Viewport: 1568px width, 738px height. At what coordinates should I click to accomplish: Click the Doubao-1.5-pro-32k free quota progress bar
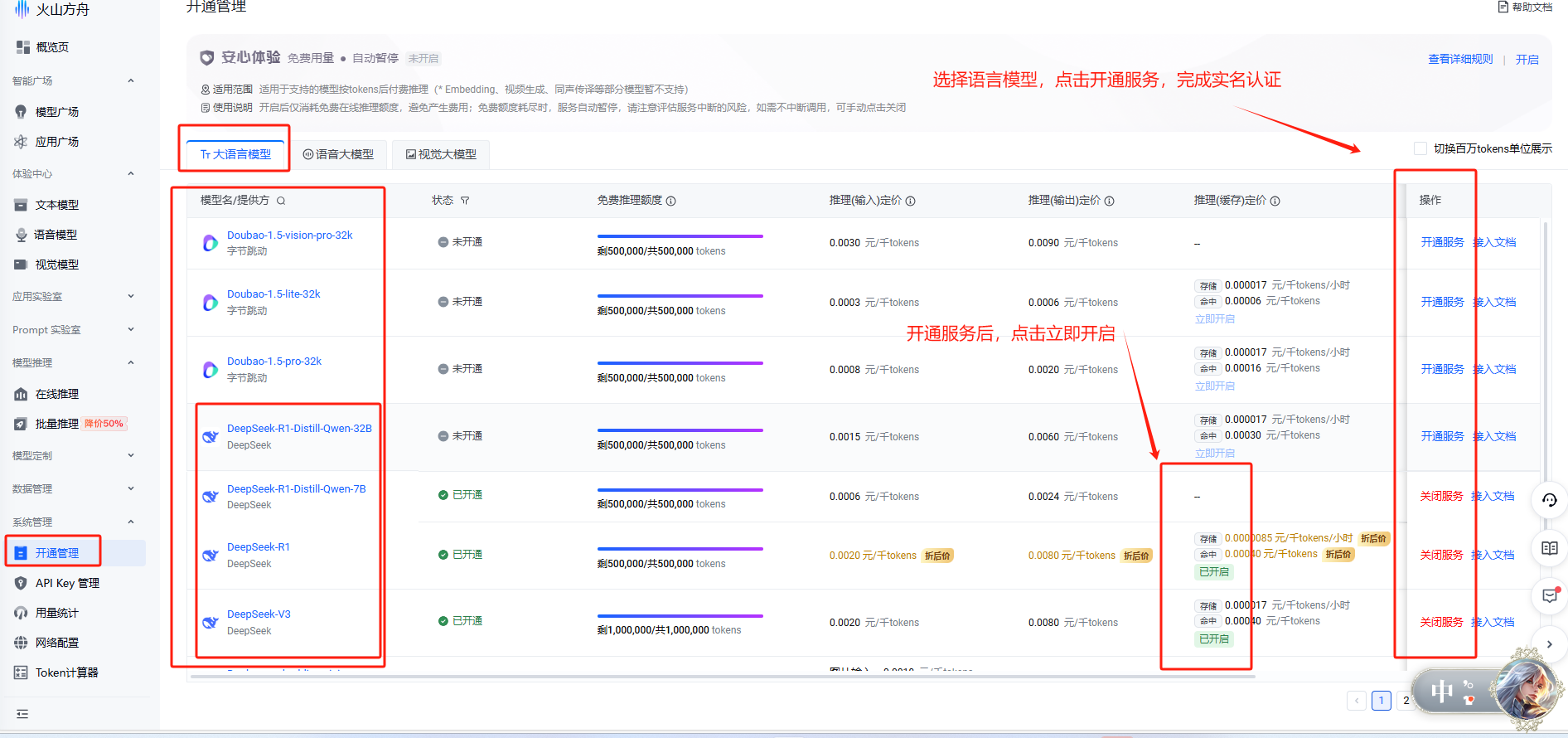(x=680, y=362)
